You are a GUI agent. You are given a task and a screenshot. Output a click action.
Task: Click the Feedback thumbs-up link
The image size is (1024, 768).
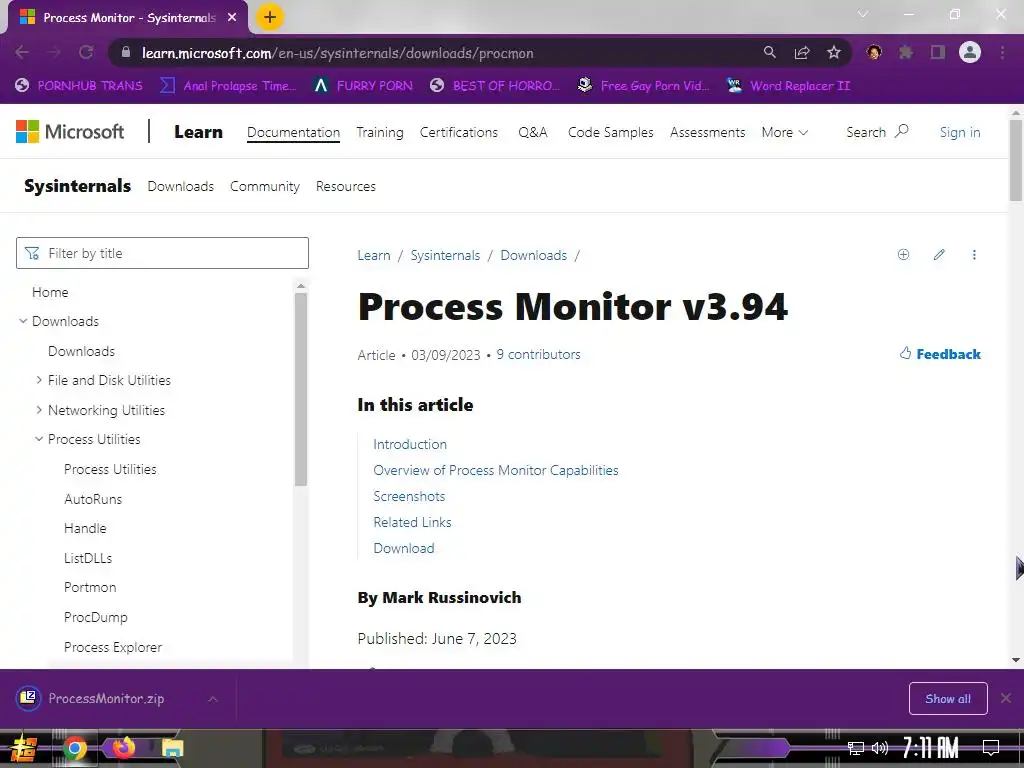pyautogui.click(x=940, y=354)
